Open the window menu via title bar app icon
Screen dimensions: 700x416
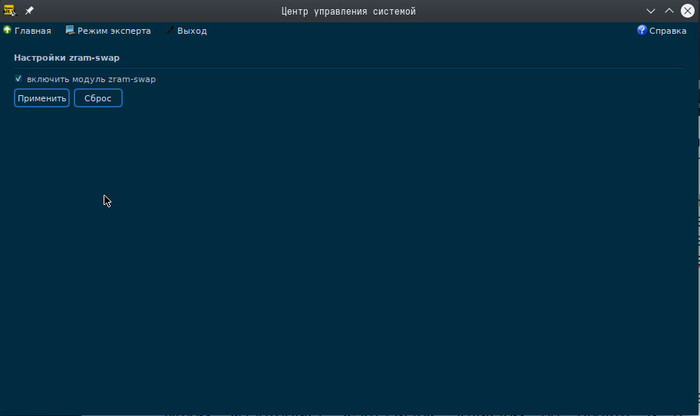(10, 11)
